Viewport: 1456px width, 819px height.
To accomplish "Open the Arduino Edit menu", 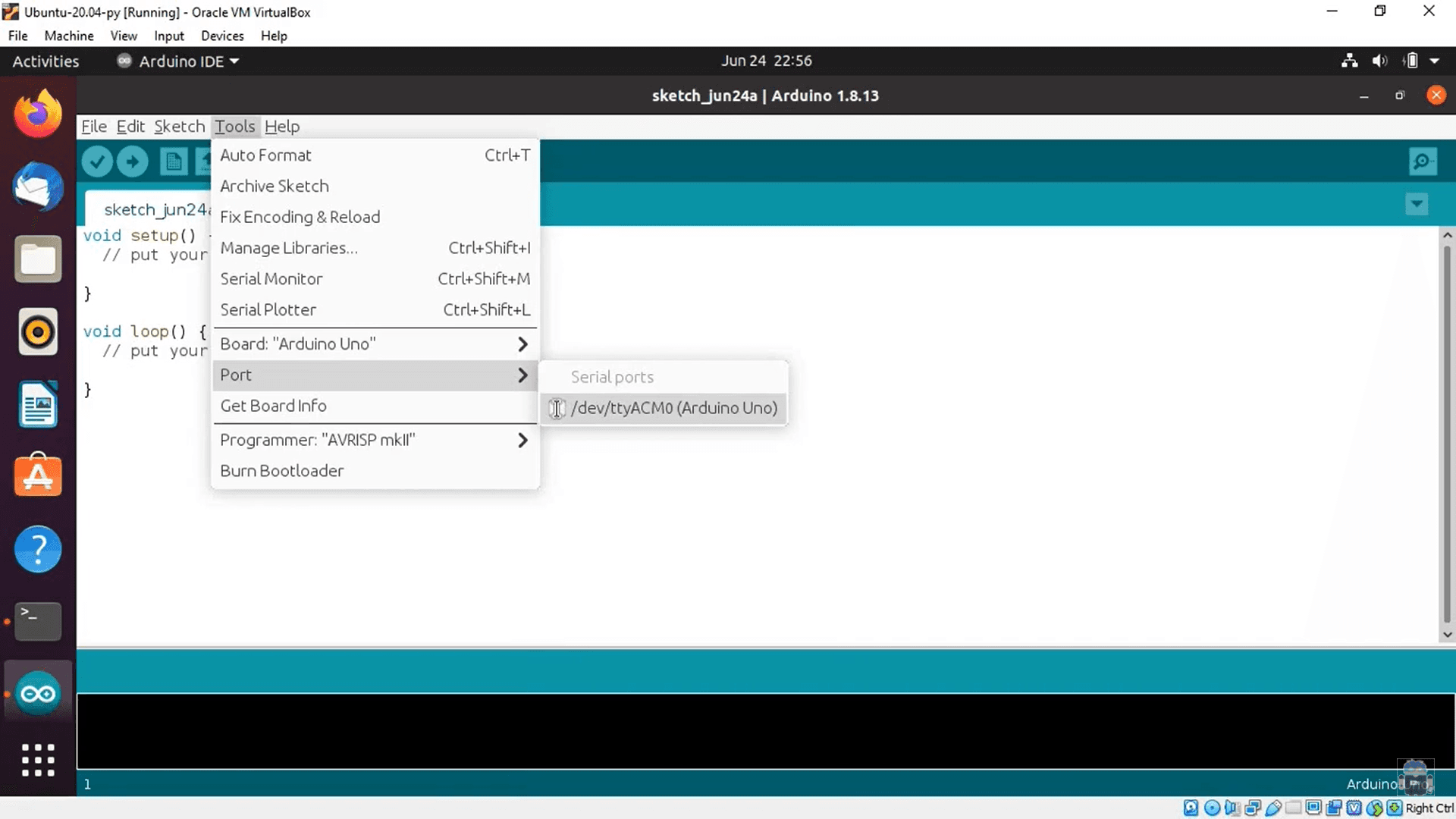I will pyautogui.click(x=130, y=127).
